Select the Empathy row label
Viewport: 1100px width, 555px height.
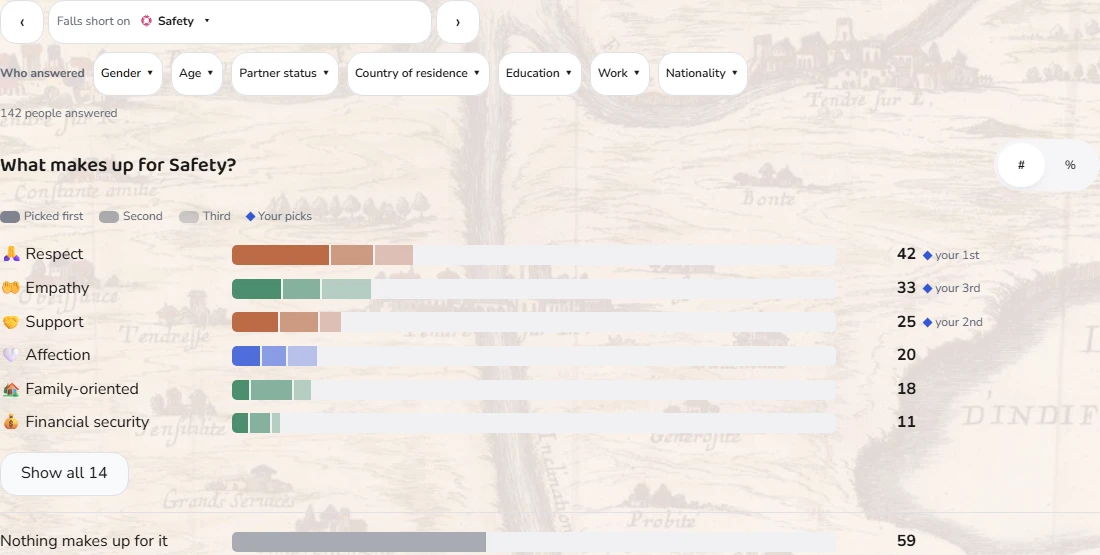(58, 288)
